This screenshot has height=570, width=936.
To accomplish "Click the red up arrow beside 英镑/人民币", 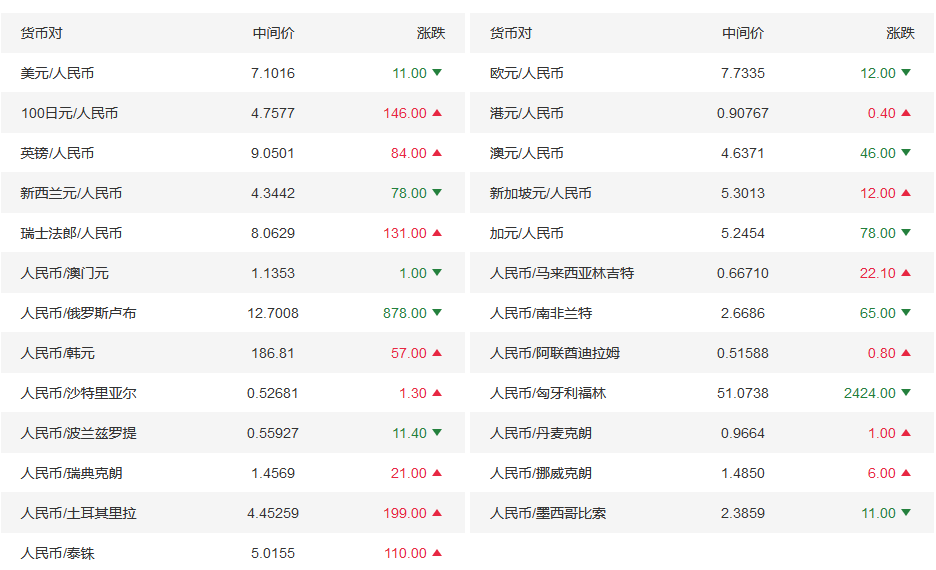I will [x=437, y=153].
